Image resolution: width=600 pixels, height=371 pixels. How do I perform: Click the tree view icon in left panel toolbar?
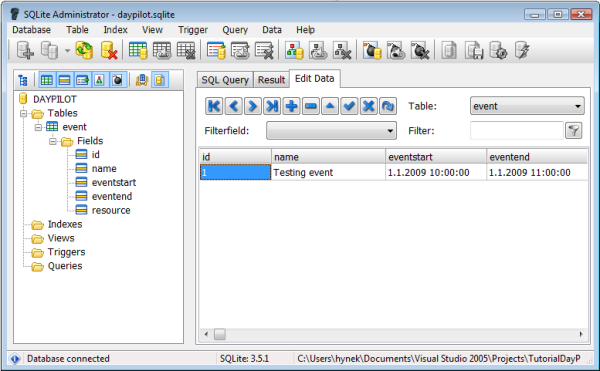pos(23,80)
